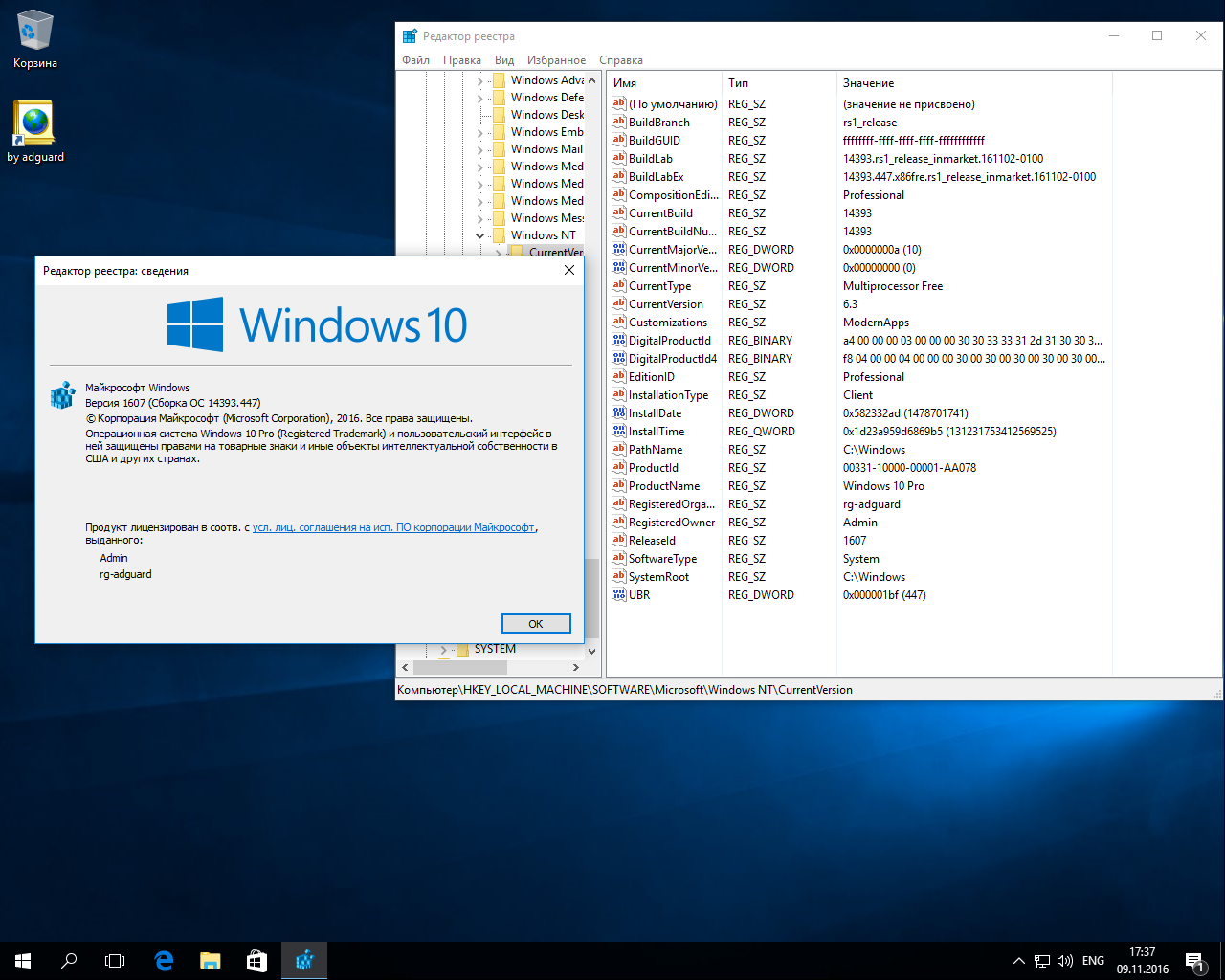
Task: Click OK in the about dialog
Action: [536, 624]
